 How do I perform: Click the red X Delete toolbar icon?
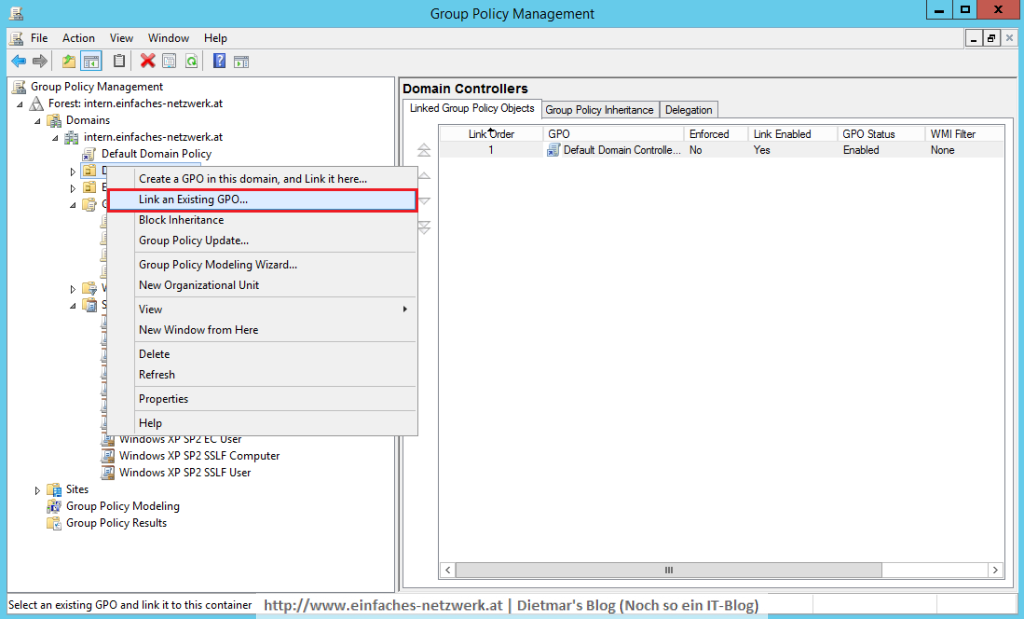[x=148, y=61]
